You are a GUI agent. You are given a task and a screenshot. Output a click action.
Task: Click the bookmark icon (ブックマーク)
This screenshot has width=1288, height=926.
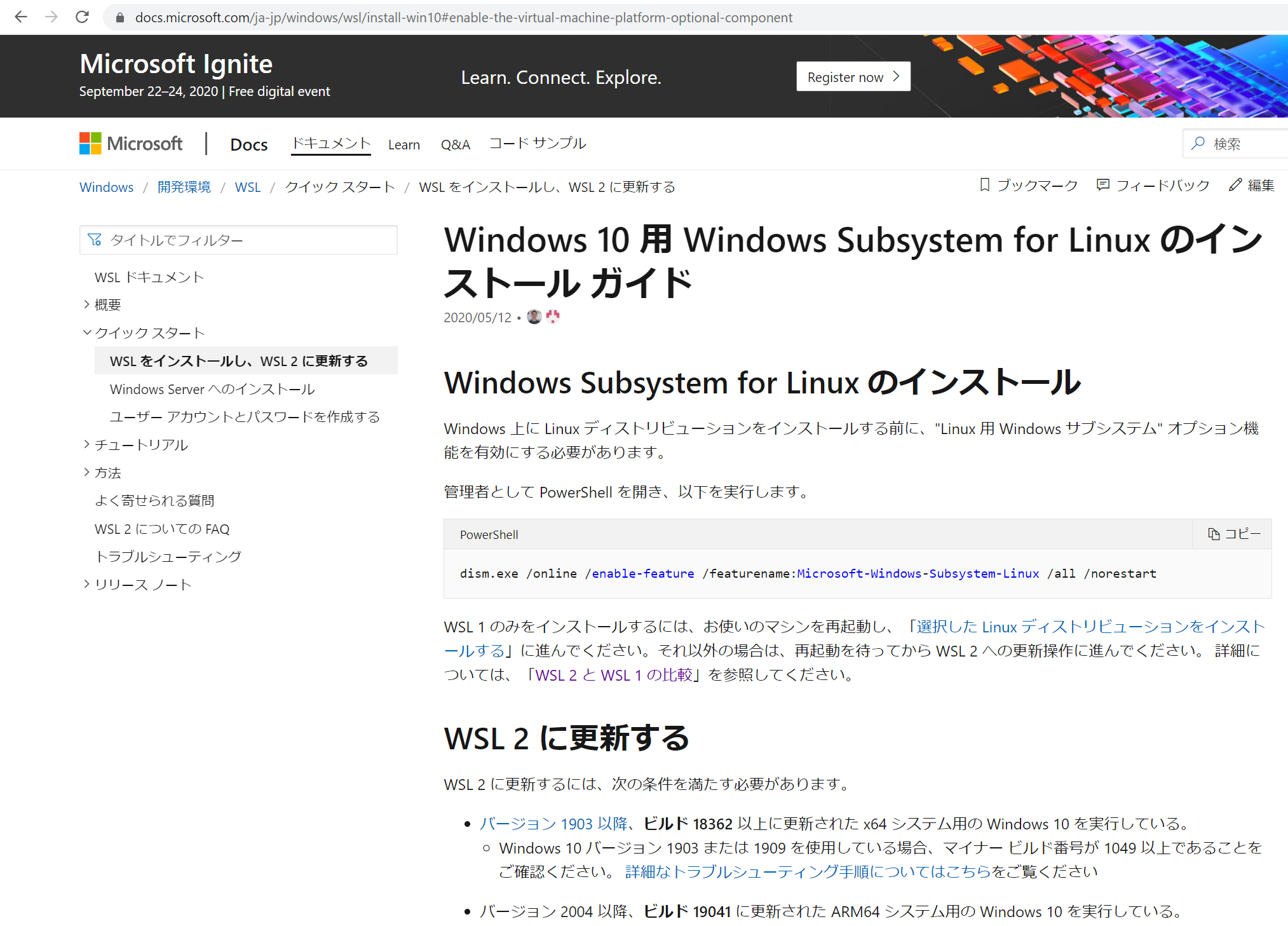[x=985, y=185]
